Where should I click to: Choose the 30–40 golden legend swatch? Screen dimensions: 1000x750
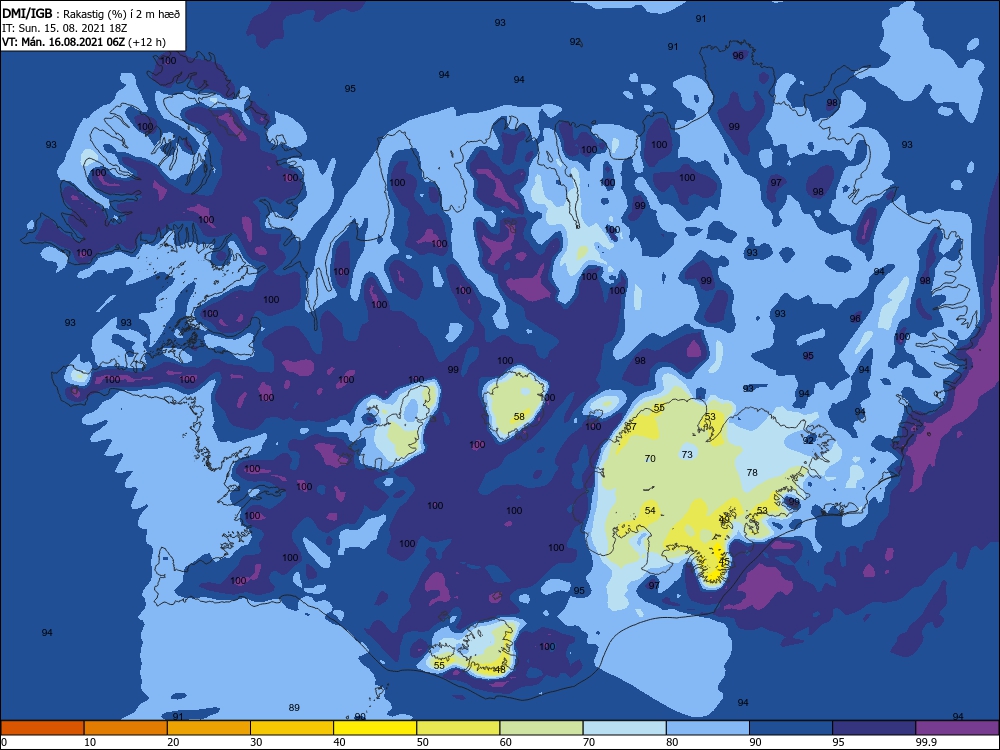click(x=292, y=728)
